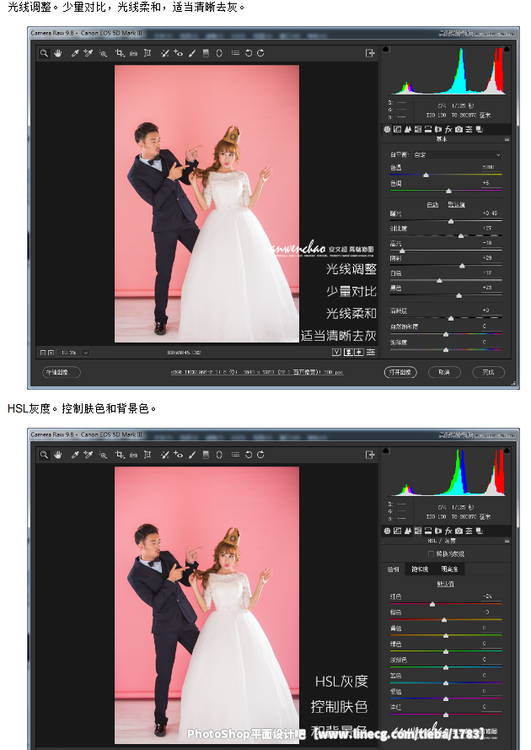
Task: Select the Transform tool in Basic-panel window
Action: point(147,53)
